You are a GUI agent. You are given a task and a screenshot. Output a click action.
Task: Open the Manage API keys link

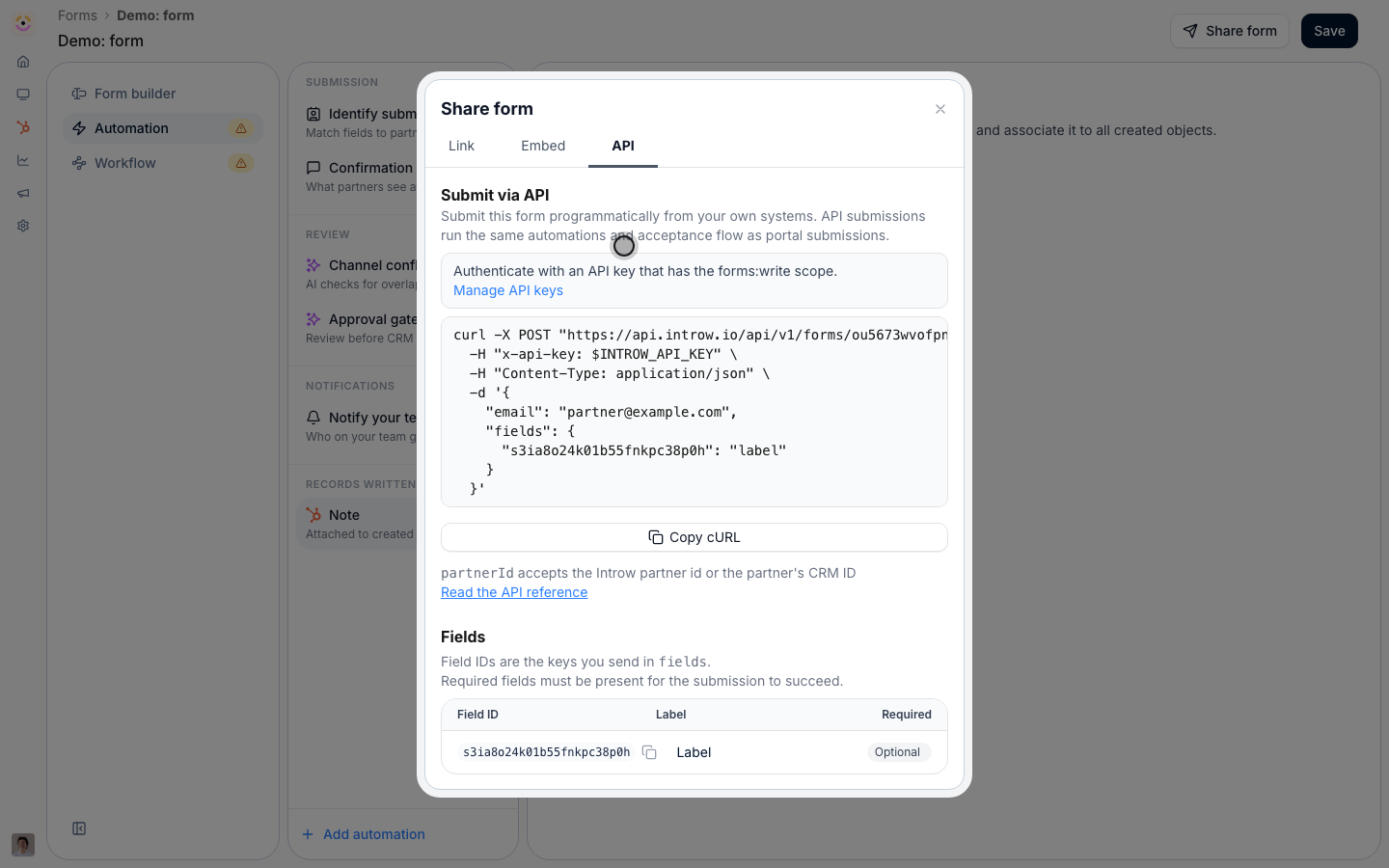tap(508, 290)
